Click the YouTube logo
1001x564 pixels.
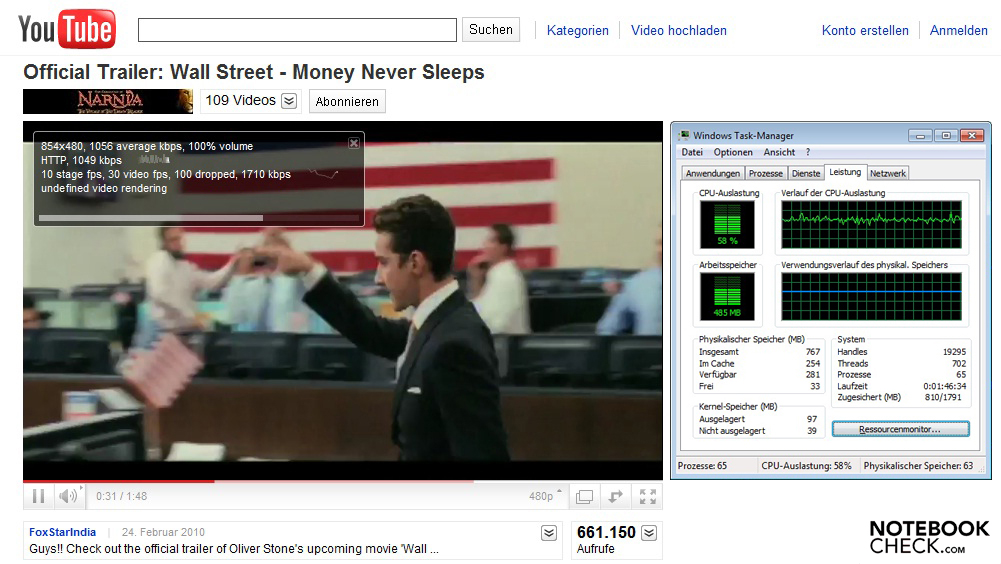coord(67,29)
